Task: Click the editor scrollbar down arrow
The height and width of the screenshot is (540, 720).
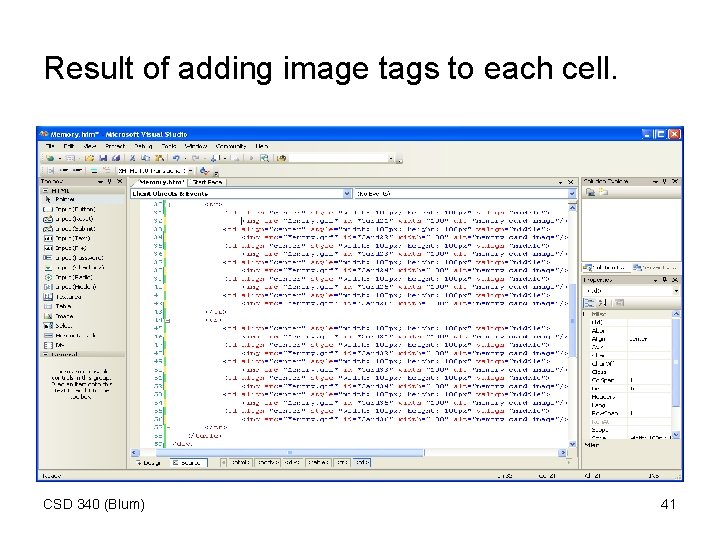Action: pyautogui.click(x=572, y=444)
